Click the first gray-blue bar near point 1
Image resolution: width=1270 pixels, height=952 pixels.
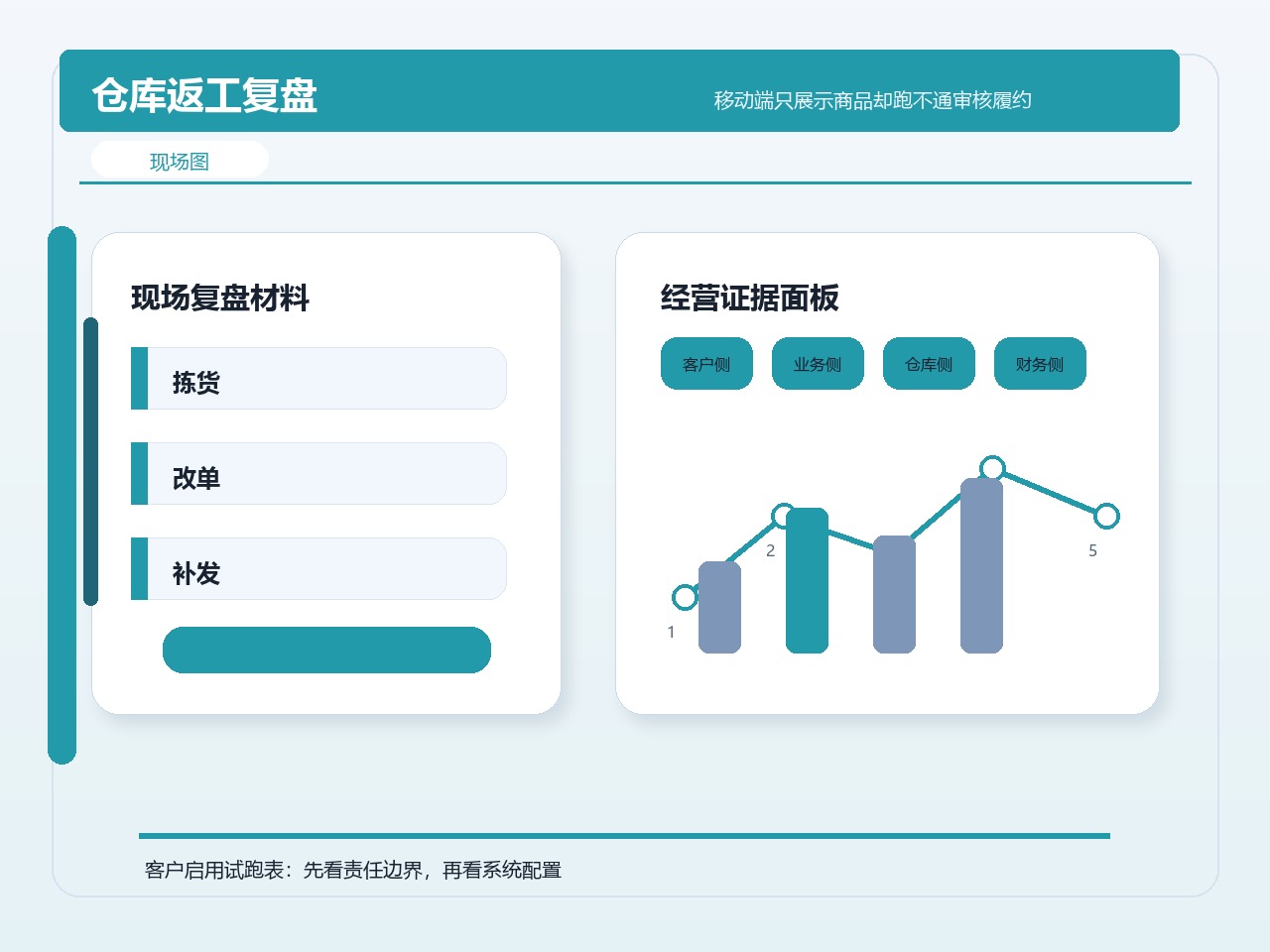719,608
